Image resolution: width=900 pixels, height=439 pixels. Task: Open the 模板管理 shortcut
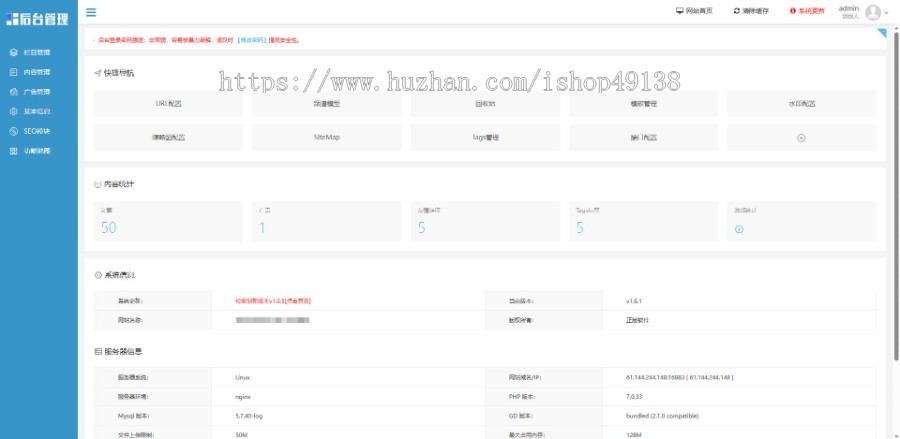point(643,104)
